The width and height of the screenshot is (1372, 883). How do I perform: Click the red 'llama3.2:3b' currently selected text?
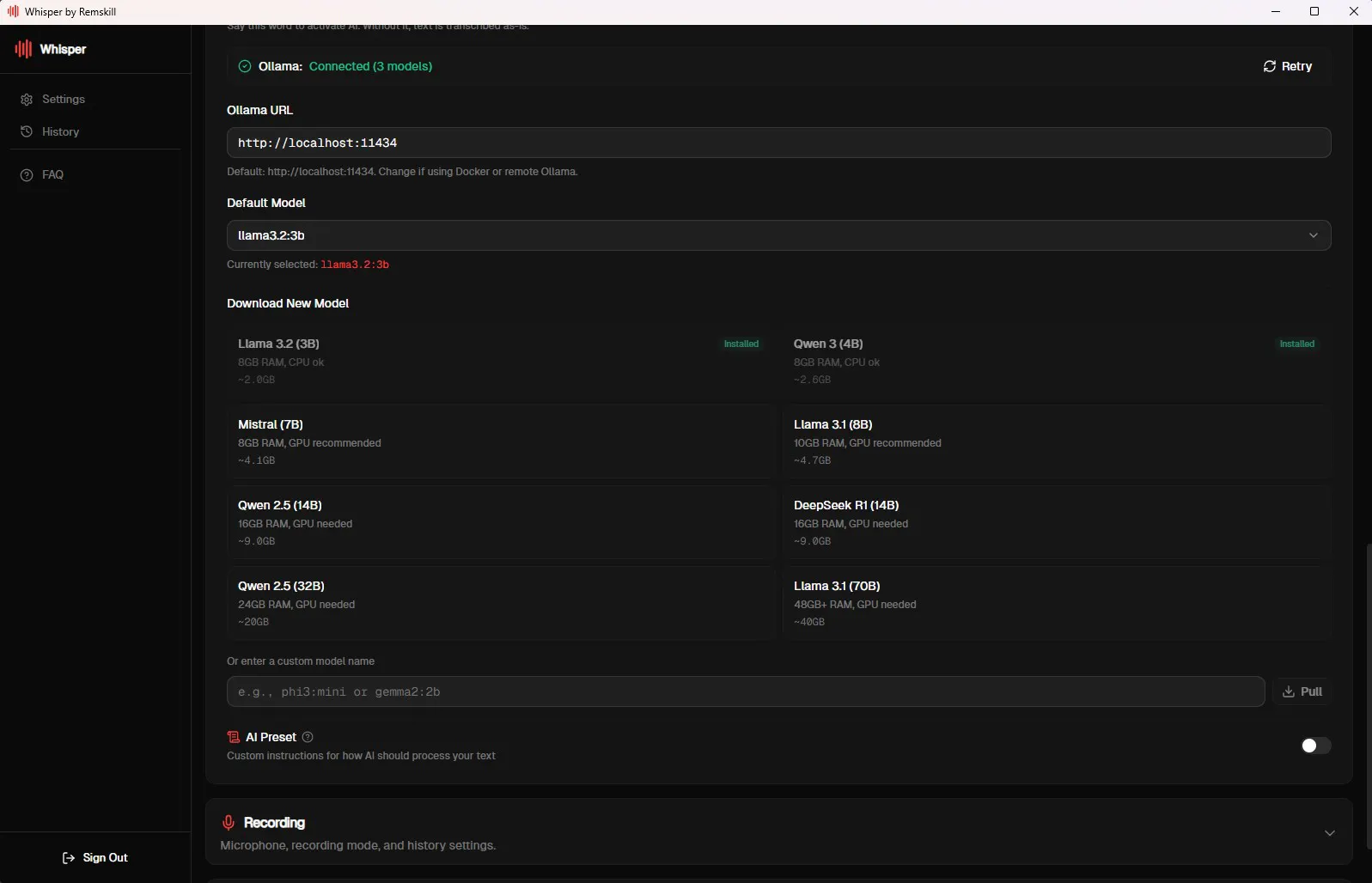355,265
